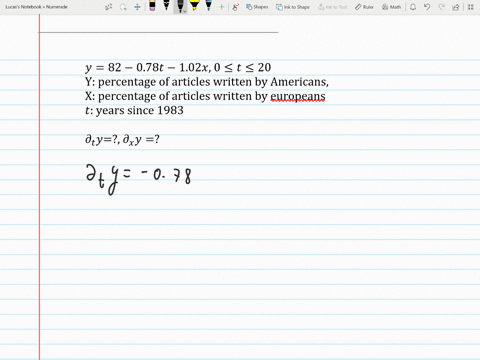Add a new pen with plus

tap(221, 7)
